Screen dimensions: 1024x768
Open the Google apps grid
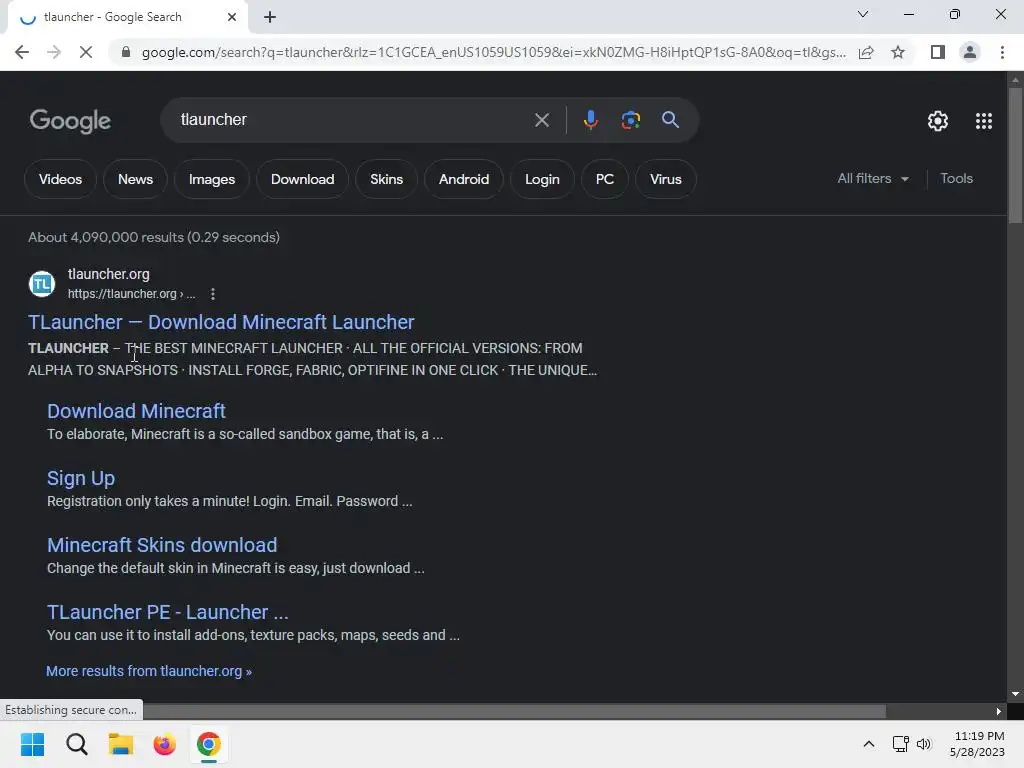point(984,121)
